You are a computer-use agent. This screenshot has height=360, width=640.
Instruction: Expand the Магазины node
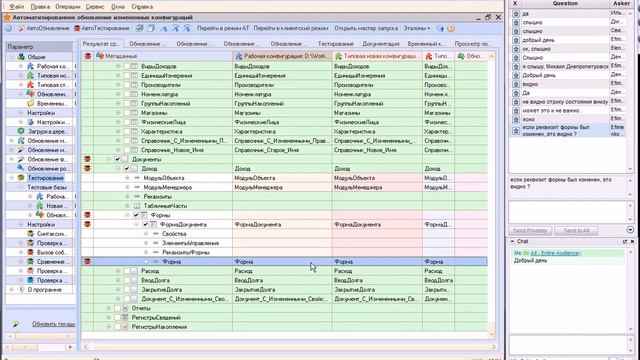pyautogui.click(x=118, y=113)
